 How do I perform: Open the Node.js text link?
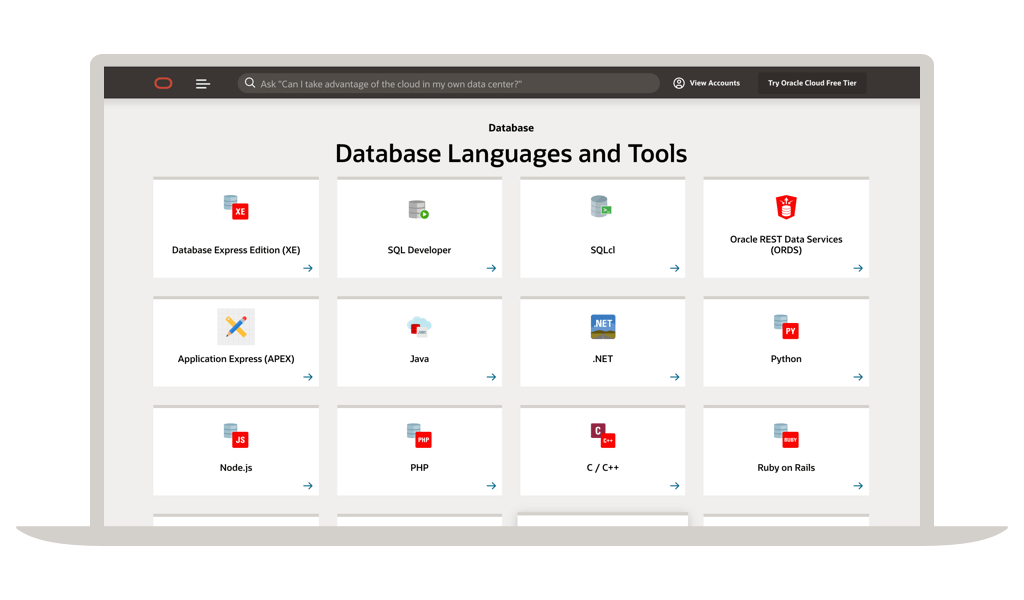click(236, 467)
